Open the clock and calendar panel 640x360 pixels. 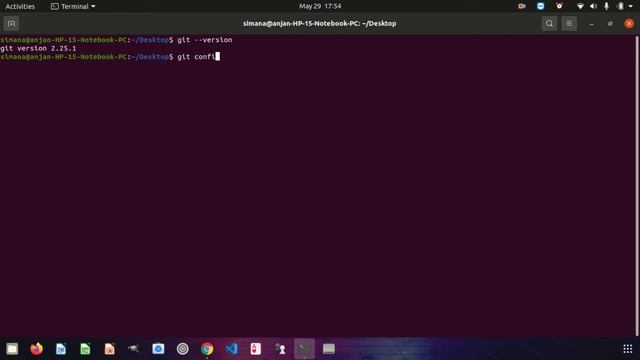click(320, 6)
